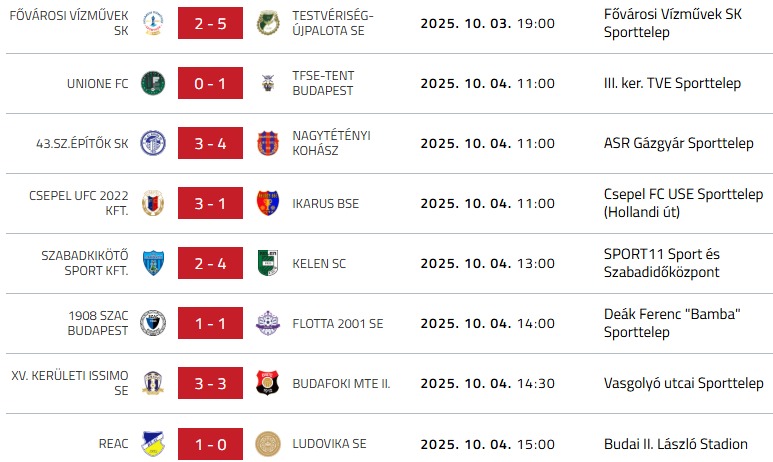Image resolution: width=773 pixels, height=462 pixels.
Task: Click the Budafoki MTE II. team crest
Action: [x=267, y=383]
